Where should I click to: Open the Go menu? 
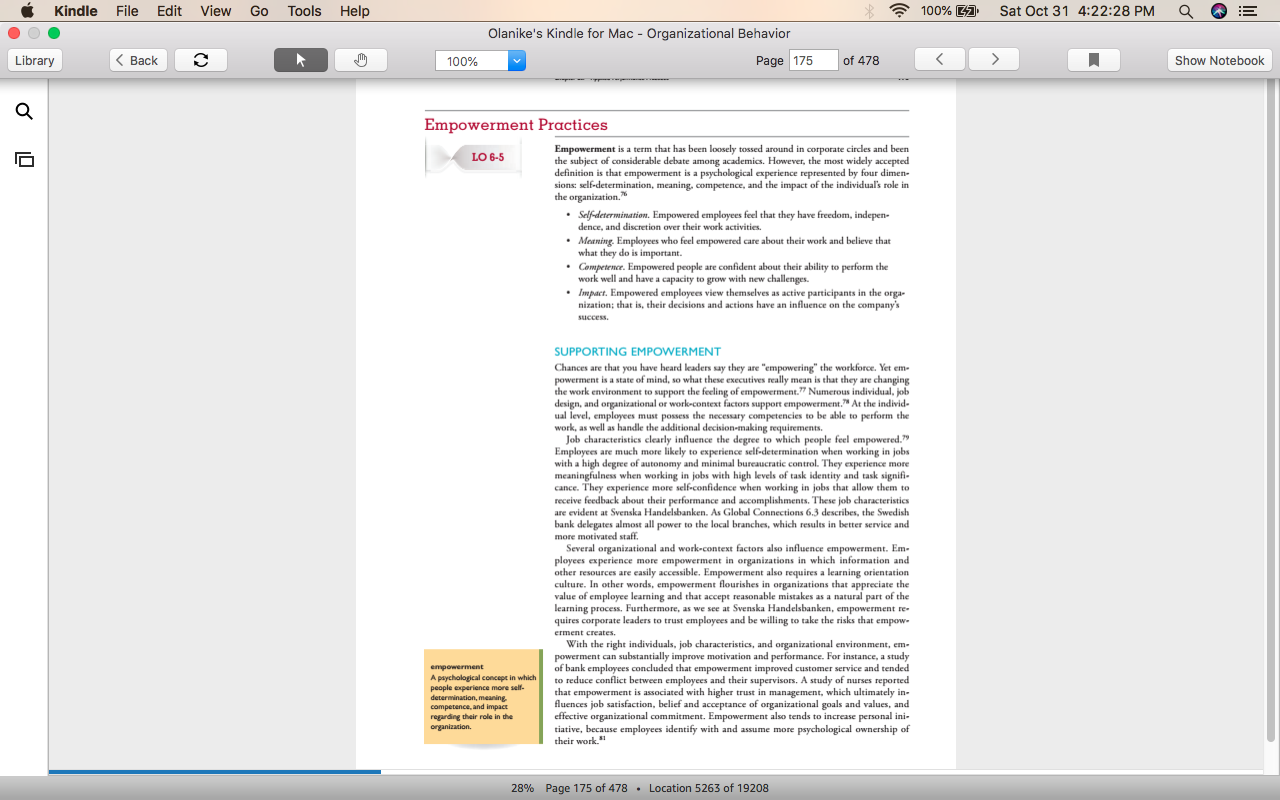click(x=259, y=11)
